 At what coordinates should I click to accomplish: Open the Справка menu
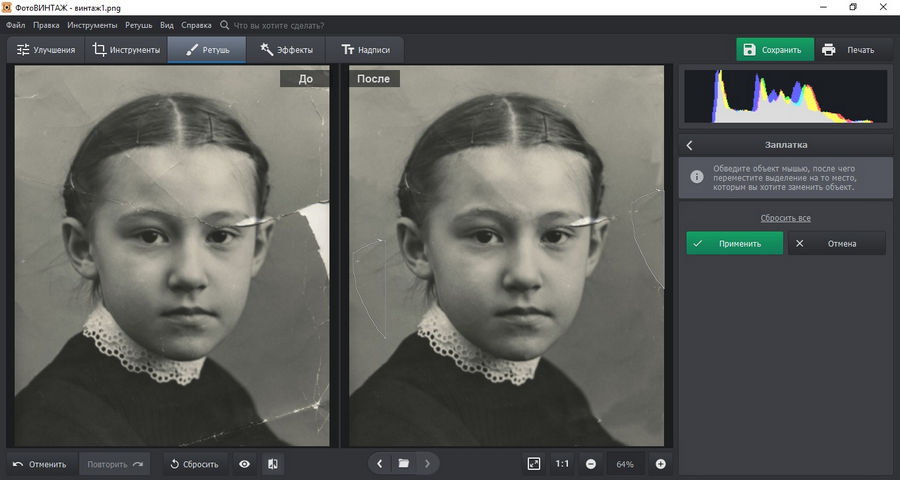click(x=196, y=25)
